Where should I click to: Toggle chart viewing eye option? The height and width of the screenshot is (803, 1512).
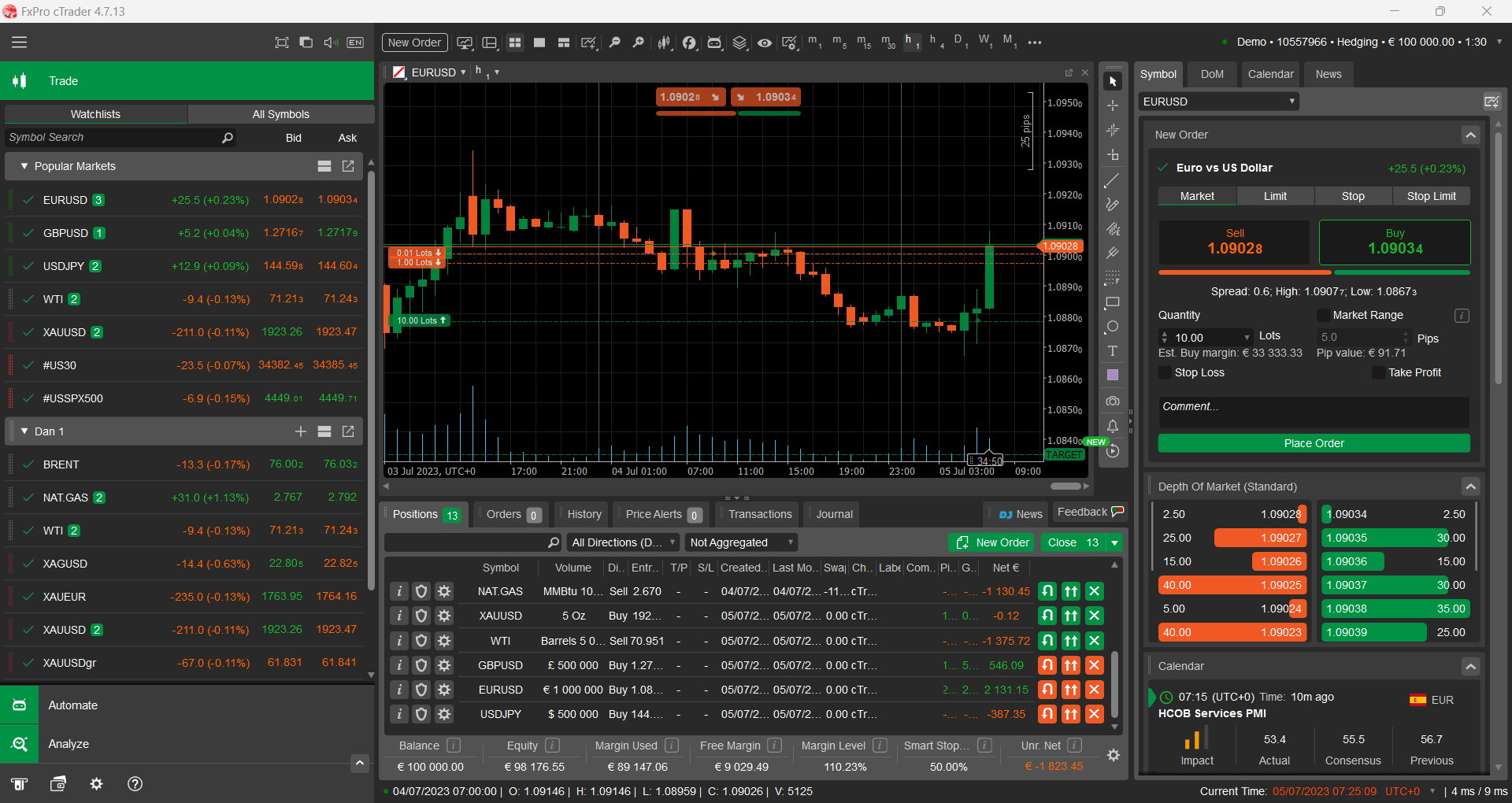(765, 43)
